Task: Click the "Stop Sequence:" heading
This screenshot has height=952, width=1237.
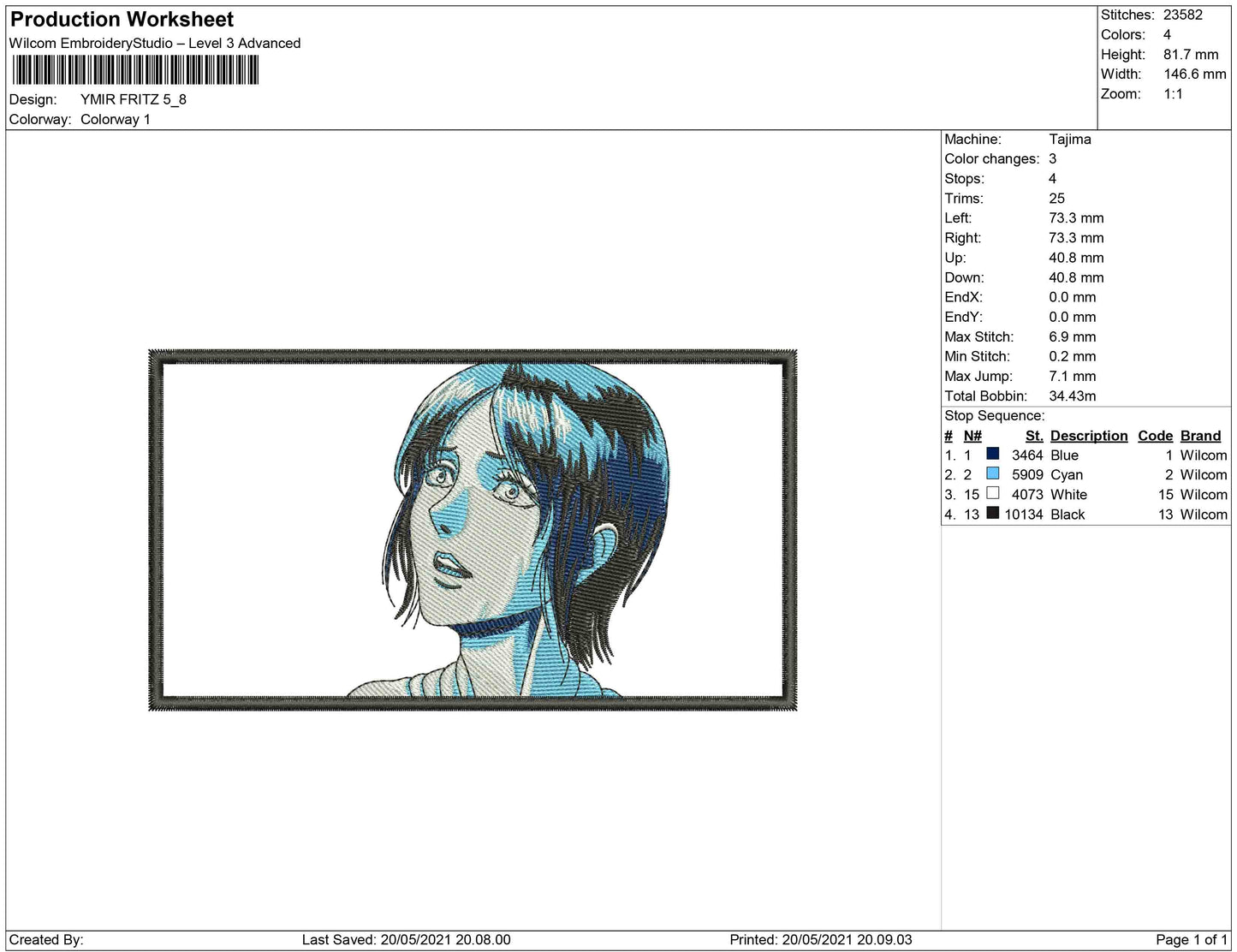Action: pos(995,415)
